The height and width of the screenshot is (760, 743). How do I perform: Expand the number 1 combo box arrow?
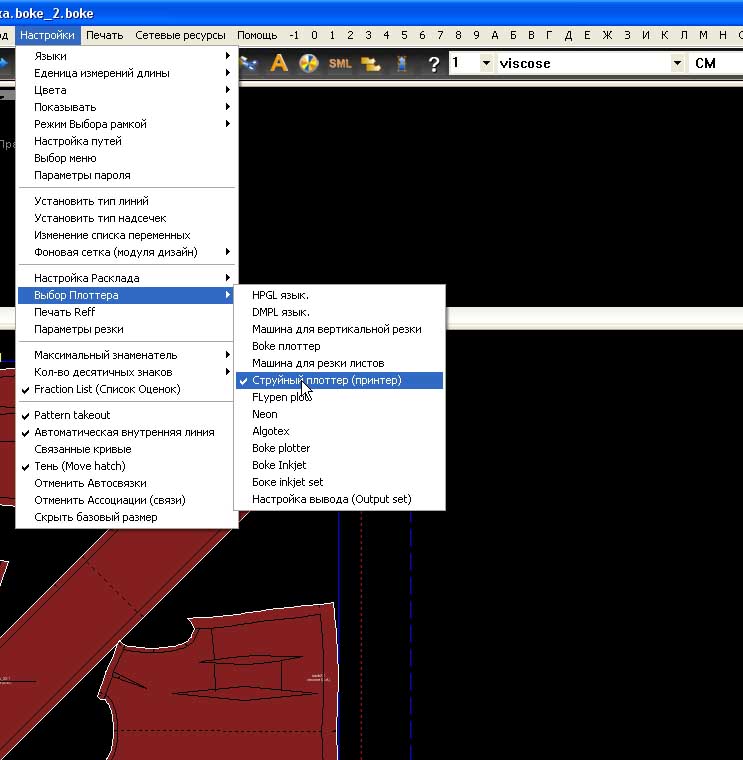(x=486, y=63)
